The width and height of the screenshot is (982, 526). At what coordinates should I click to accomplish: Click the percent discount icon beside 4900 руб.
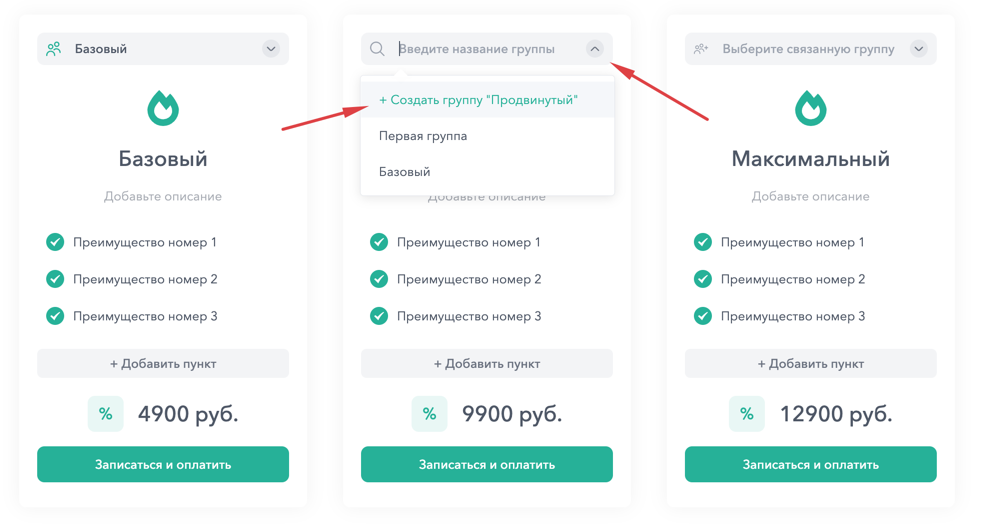pyautogui.click(x=105, y=414)
